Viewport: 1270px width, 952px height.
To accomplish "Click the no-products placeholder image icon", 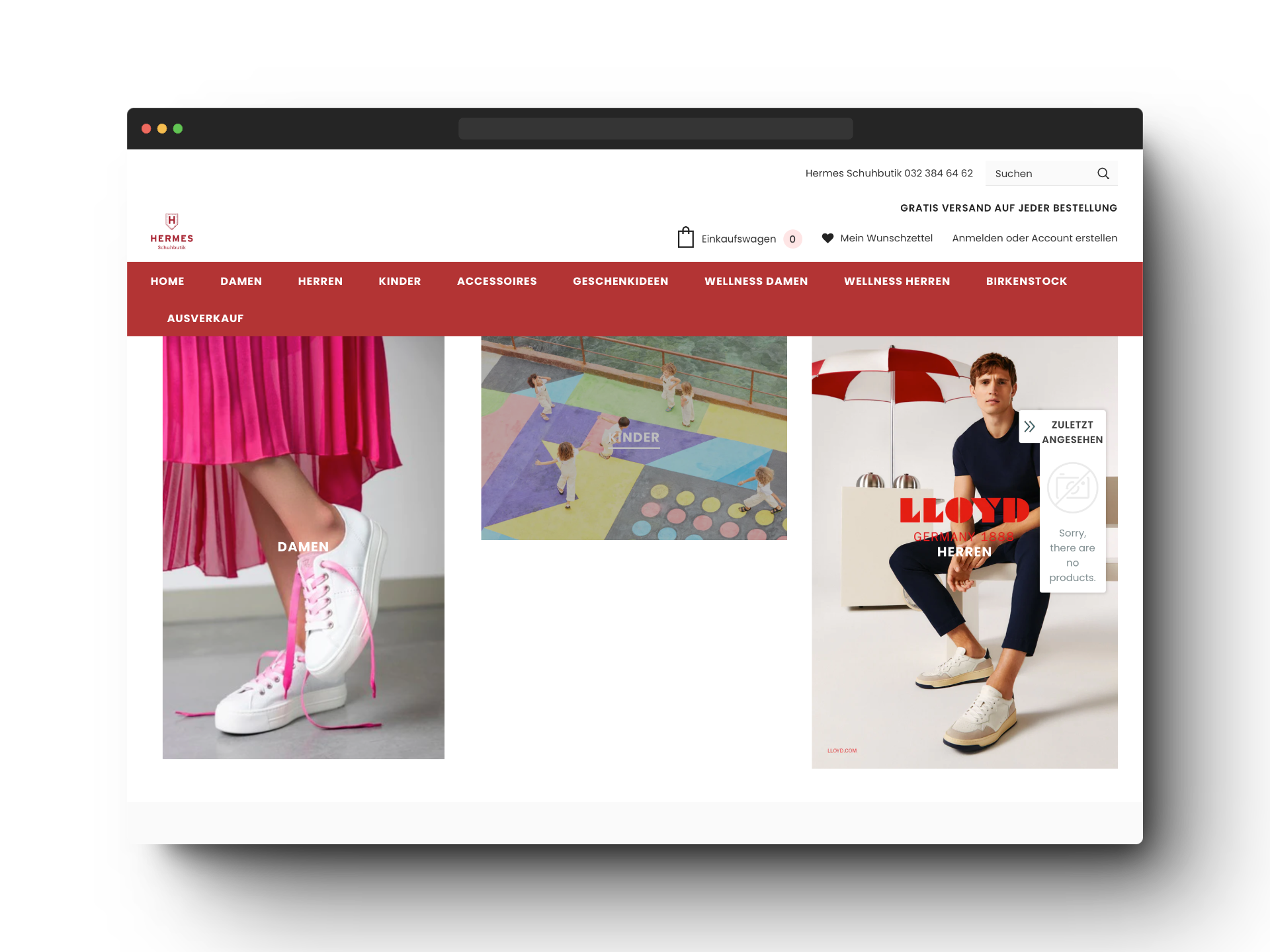I will (1072, 488).
